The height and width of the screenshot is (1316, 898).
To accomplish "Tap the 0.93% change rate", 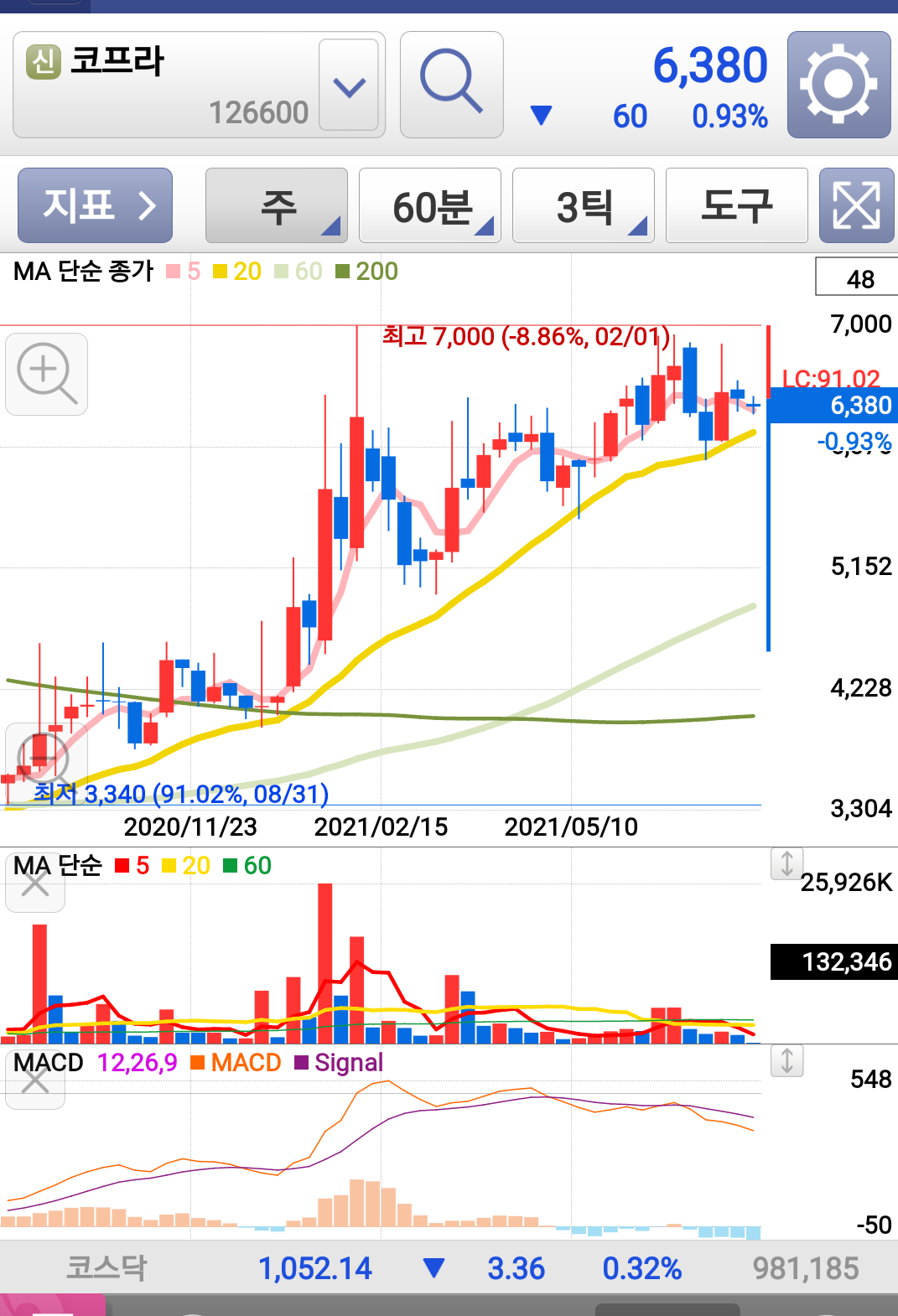I will click(729, 117).
